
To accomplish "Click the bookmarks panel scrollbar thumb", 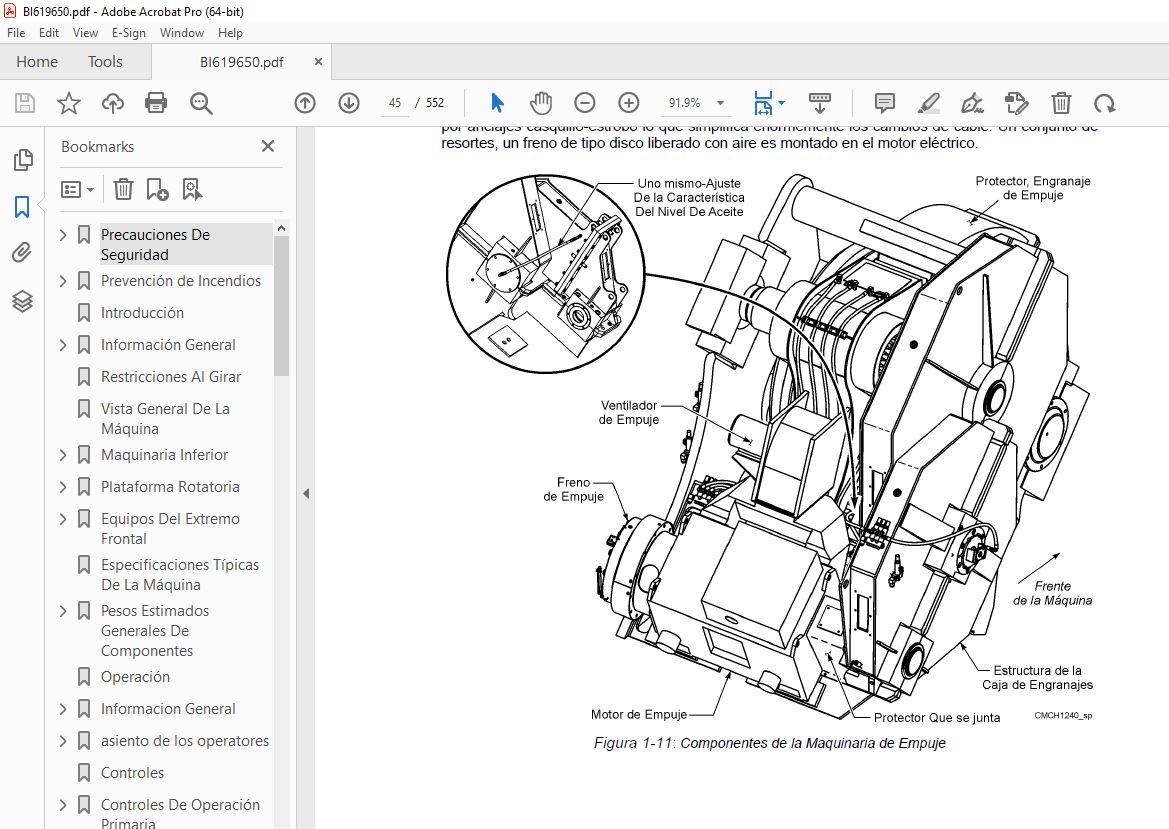I will coord(281,306).
